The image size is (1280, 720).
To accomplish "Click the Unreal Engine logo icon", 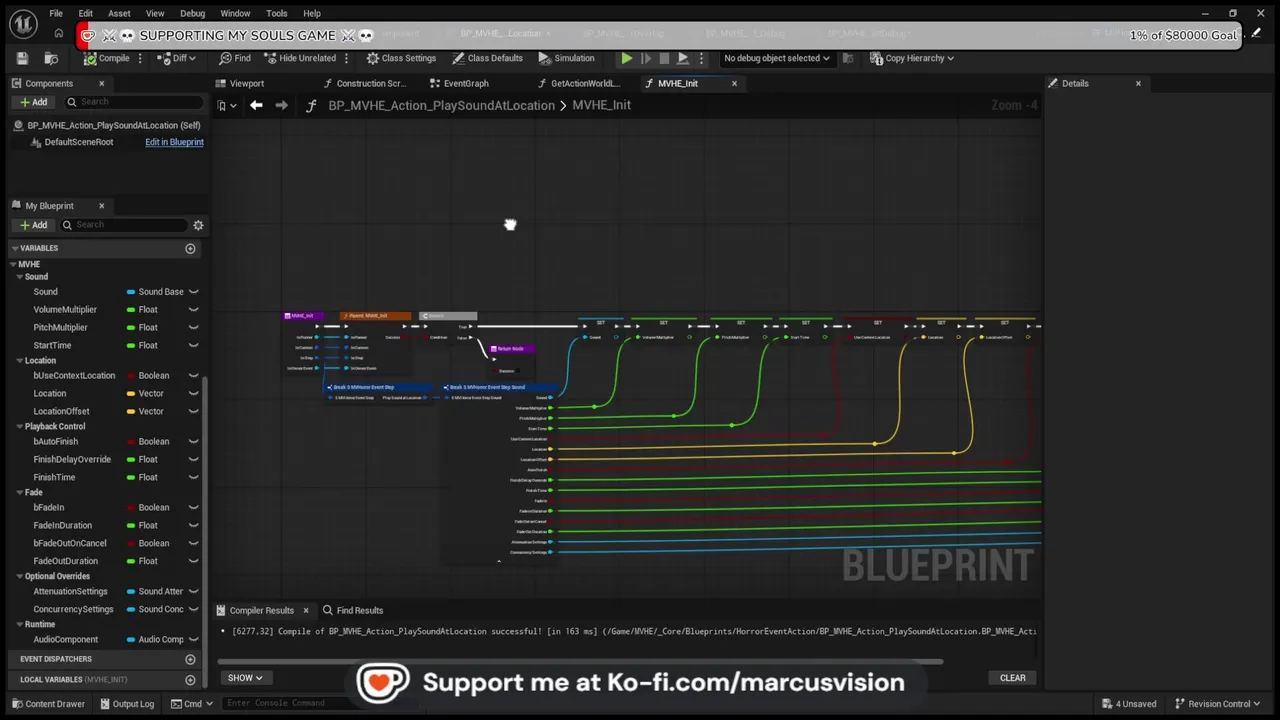I will pyautogui.click(x=23, y=24).
